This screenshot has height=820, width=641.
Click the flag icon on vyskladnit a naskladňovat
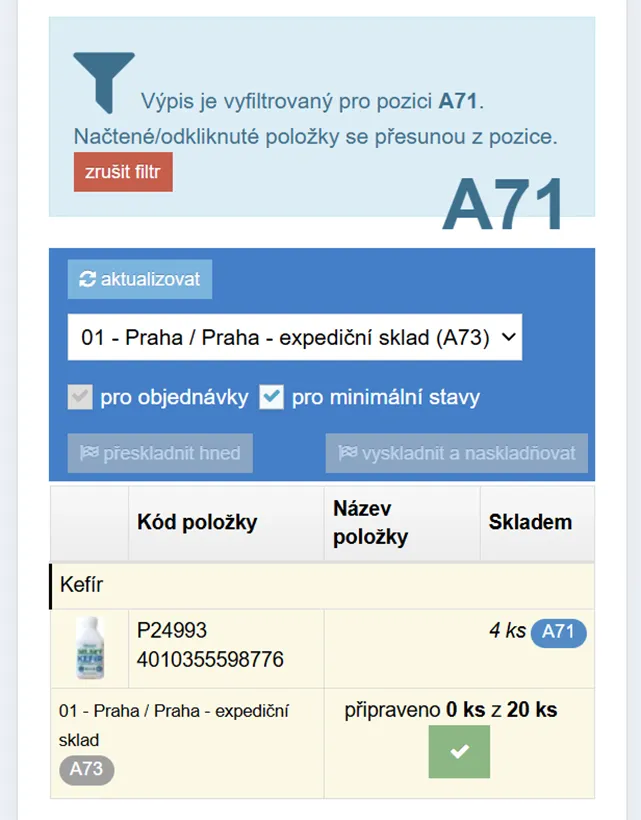click(348, 452)
